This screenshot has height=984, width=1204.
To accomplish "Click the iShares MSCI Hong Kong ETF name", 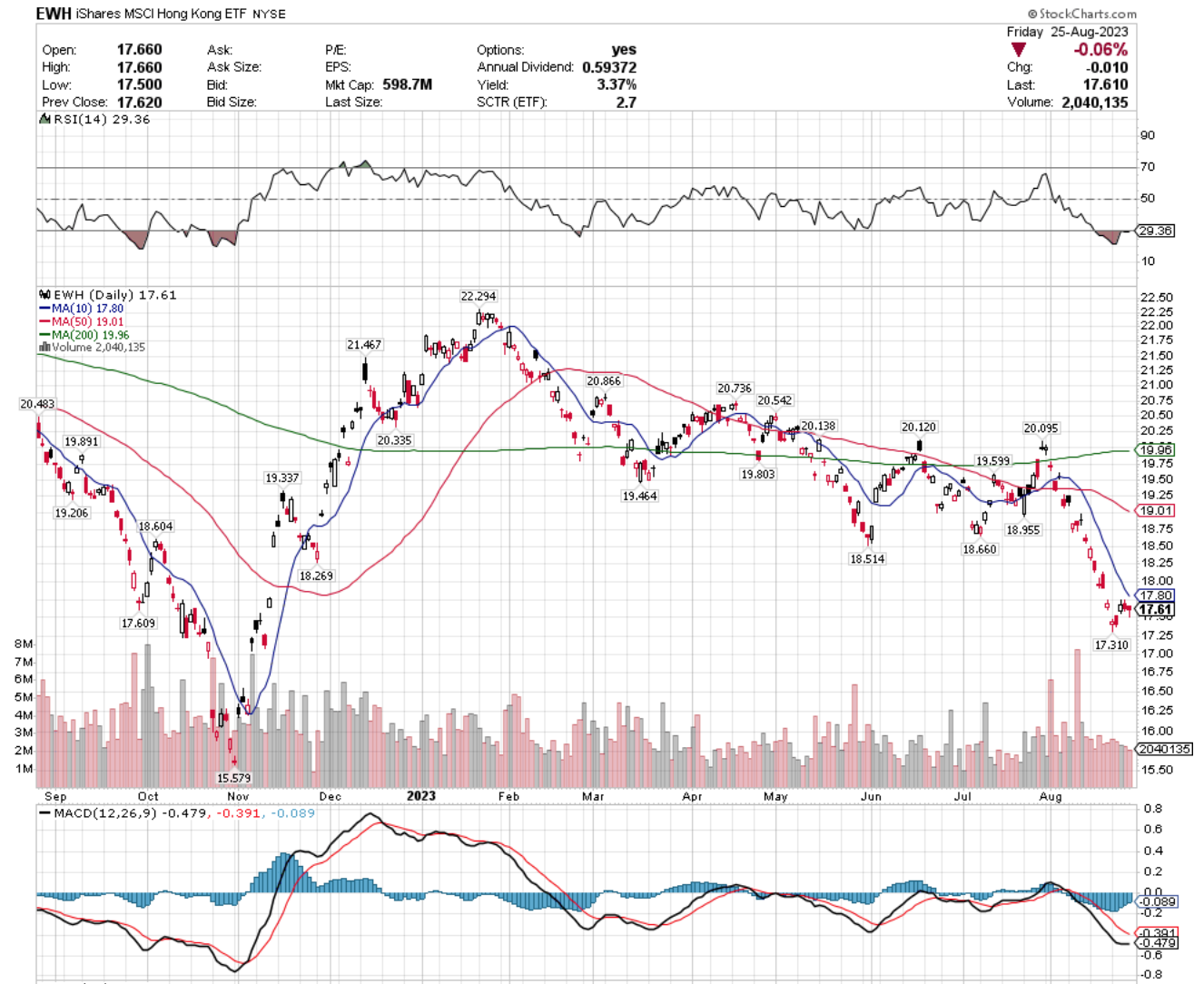I will pyautogui.click(x=161, y=14).
